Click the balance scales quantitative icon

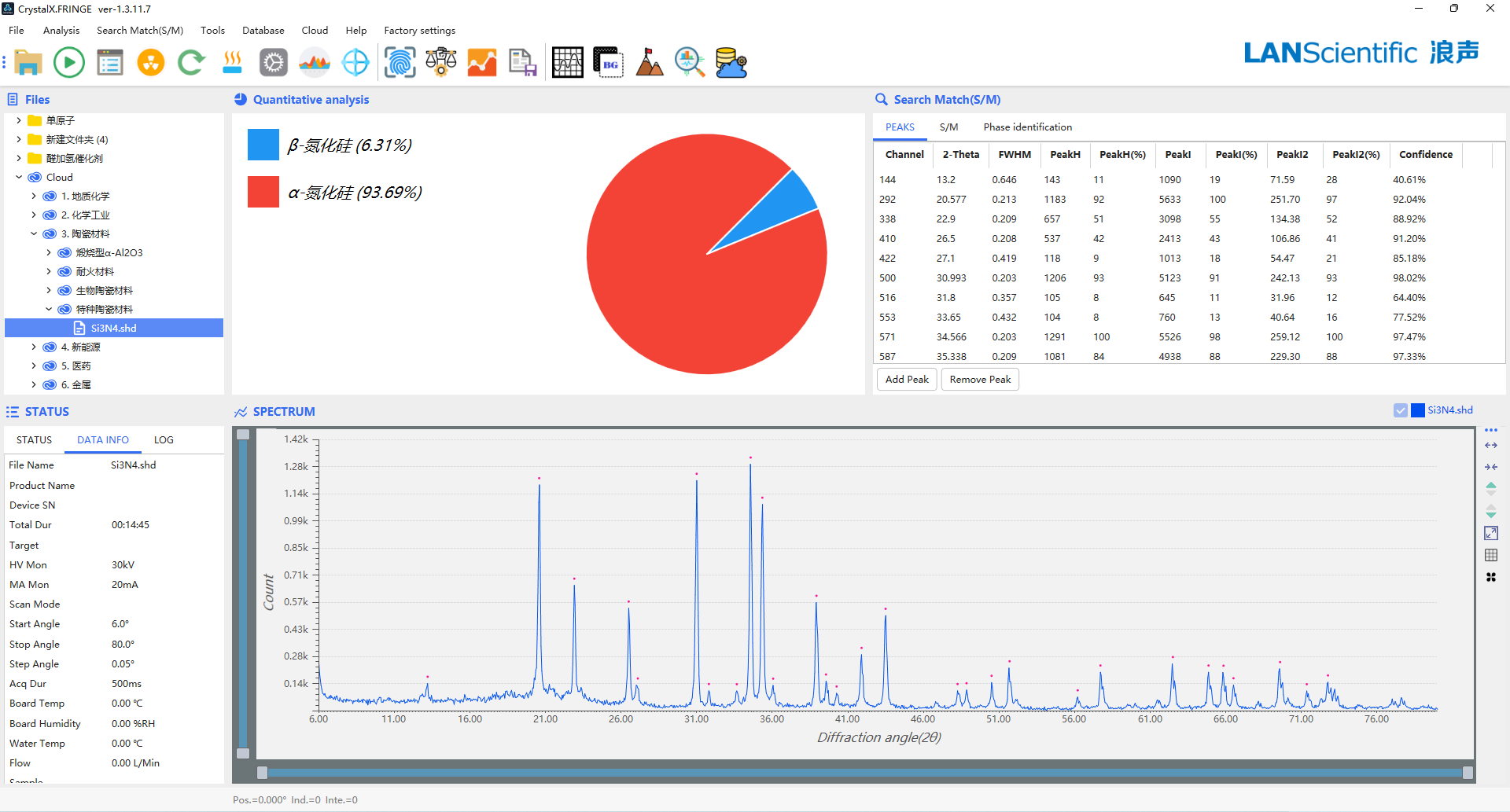point(441,63)
